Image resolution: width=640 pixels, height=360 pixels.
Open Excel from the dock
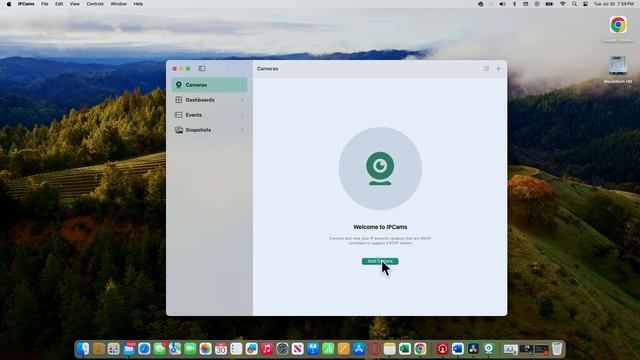405,349
